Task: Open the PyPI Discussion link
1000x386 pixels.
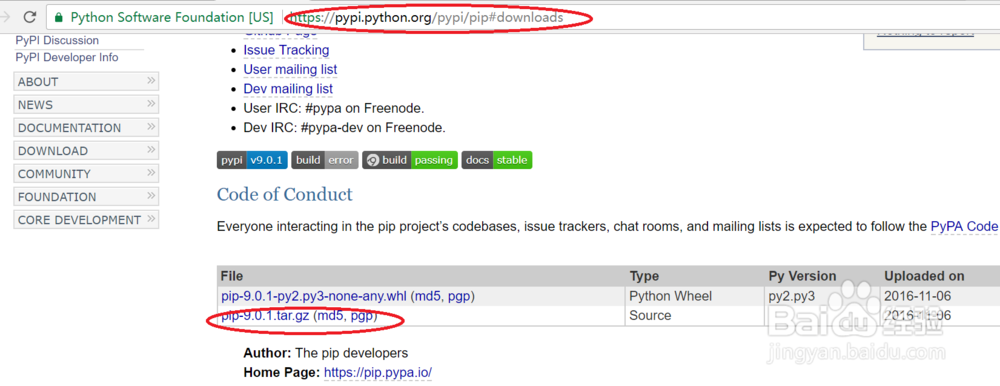Action: 57,40
